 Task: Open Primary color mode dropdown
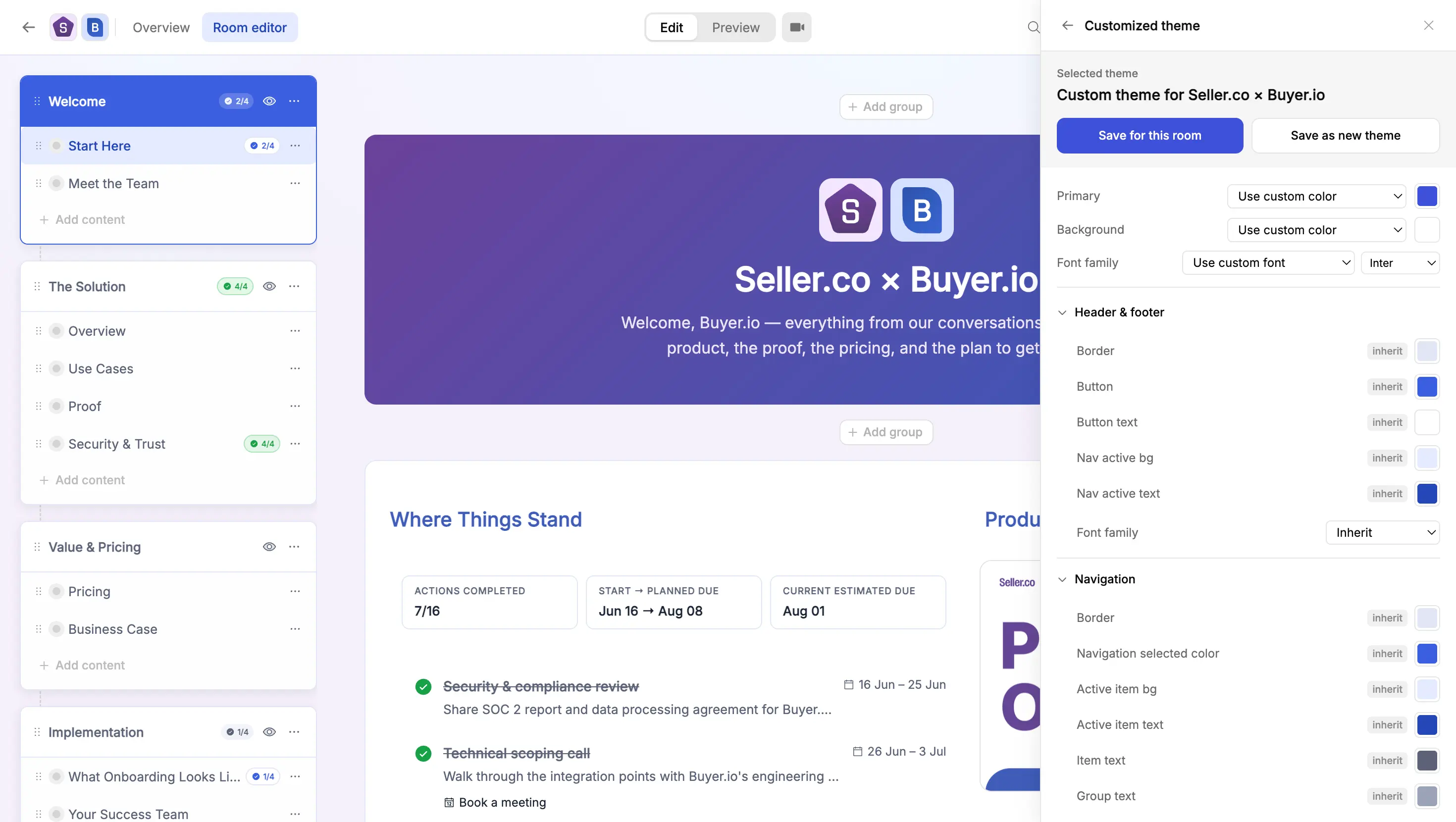1317,196
